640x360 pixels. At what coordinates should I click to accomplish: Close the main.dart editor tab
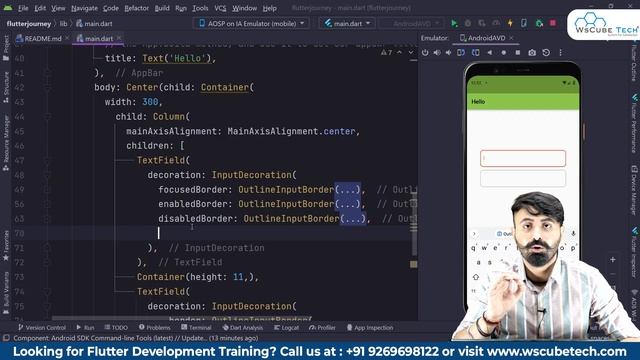(119, 38)
